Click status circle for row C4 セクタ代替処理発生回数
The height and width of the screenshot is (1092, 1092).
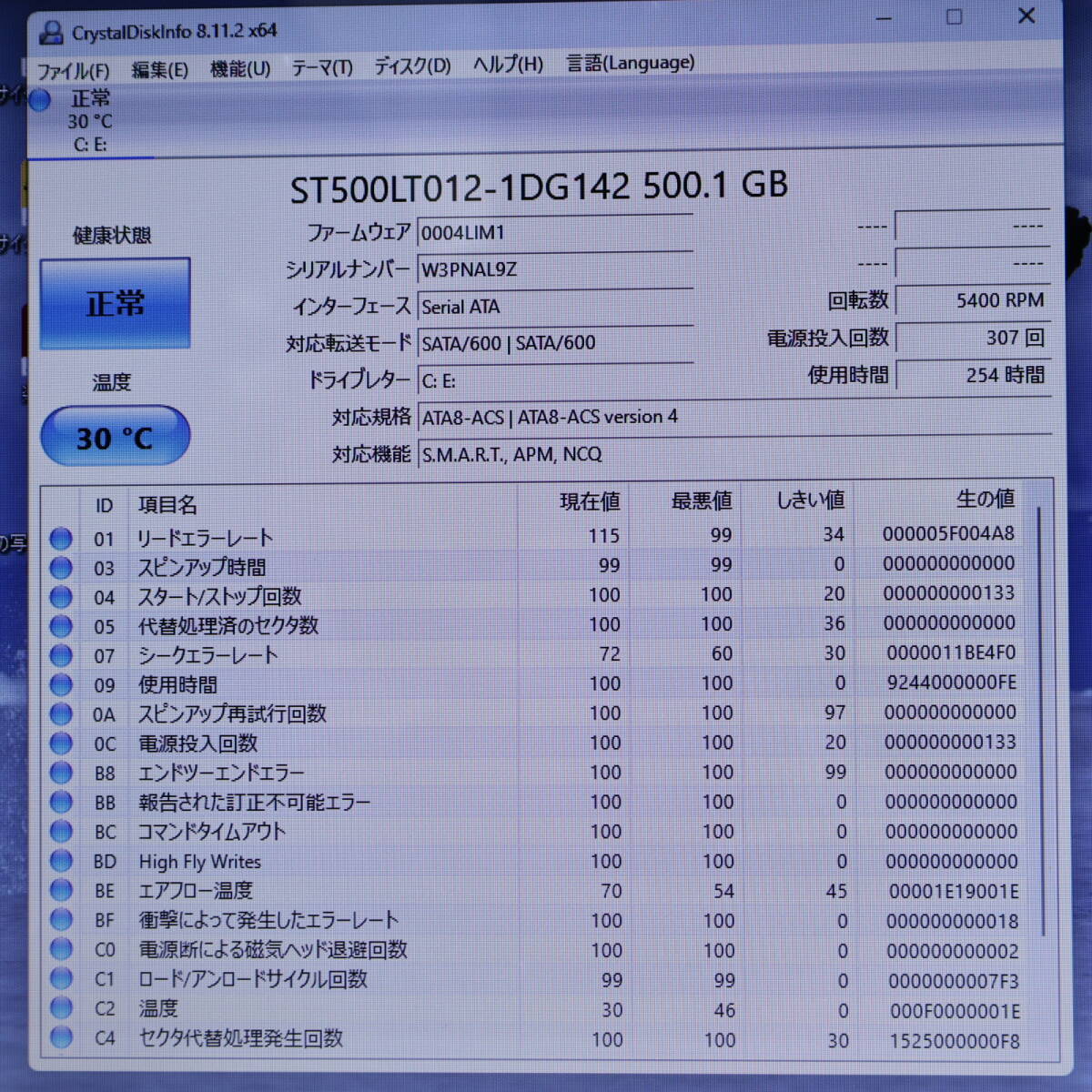[x=61, y=1036]
